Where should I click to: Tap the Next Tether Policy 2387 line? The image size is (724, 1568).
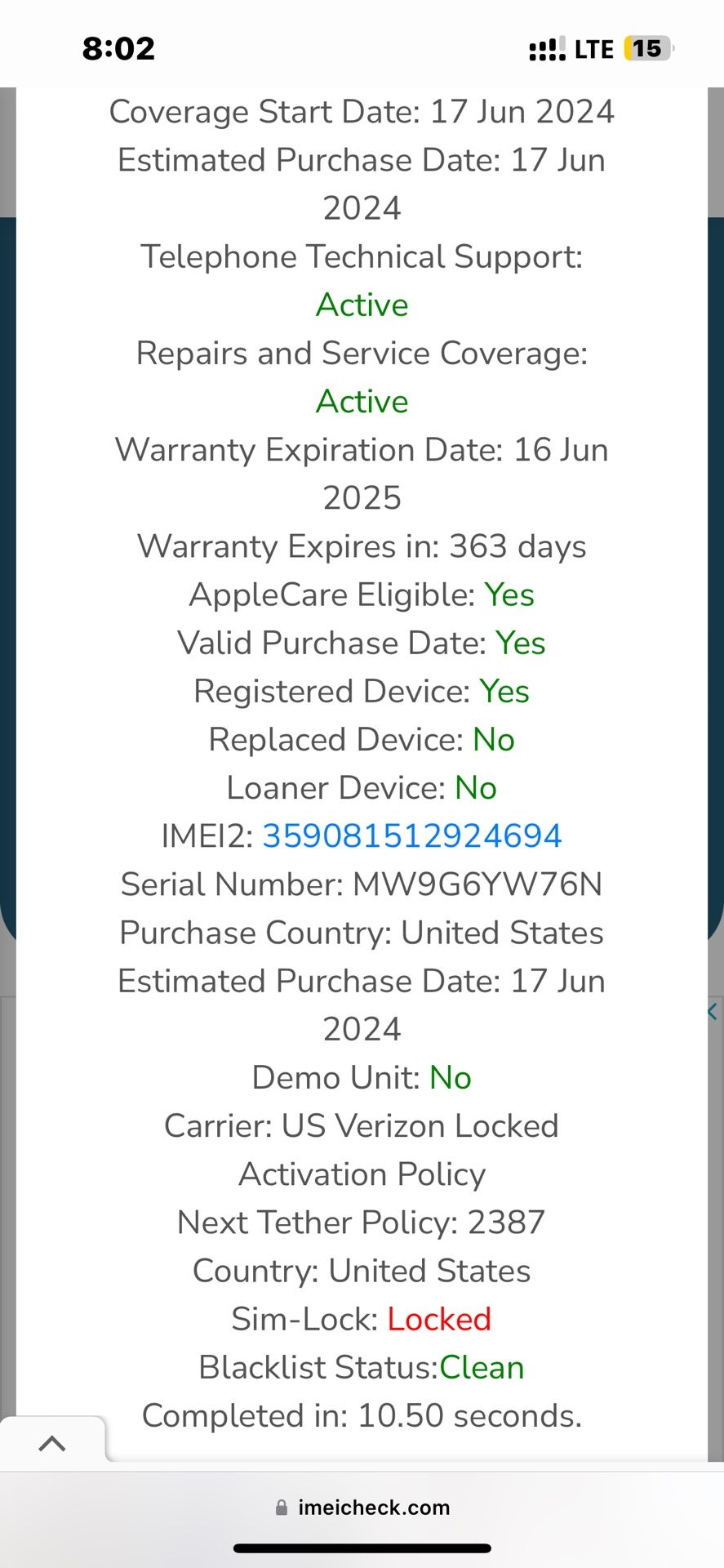click(362, 1223)
